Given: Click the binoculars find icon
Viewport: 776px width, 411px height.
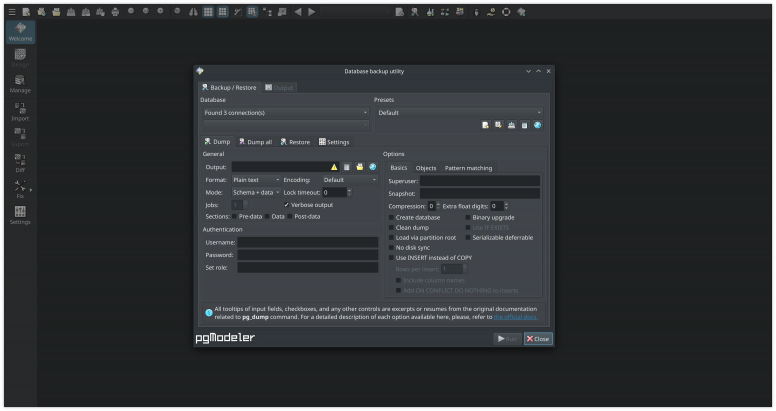Looking at the screenshot, I should click(x=194, y=12).
